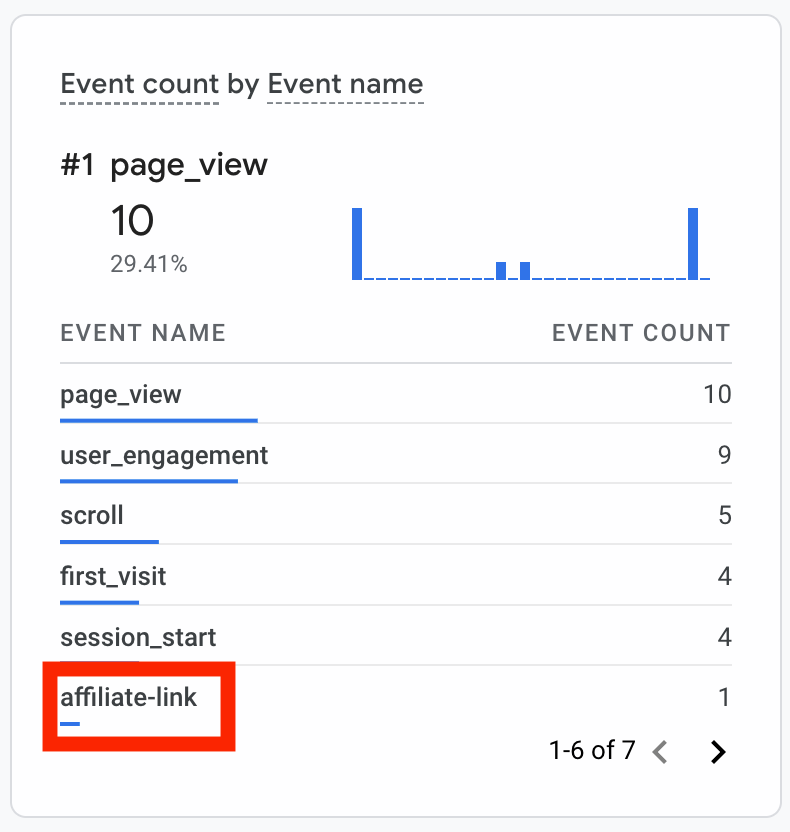
Task: Go to next page of events
Action: pos(718,751)
